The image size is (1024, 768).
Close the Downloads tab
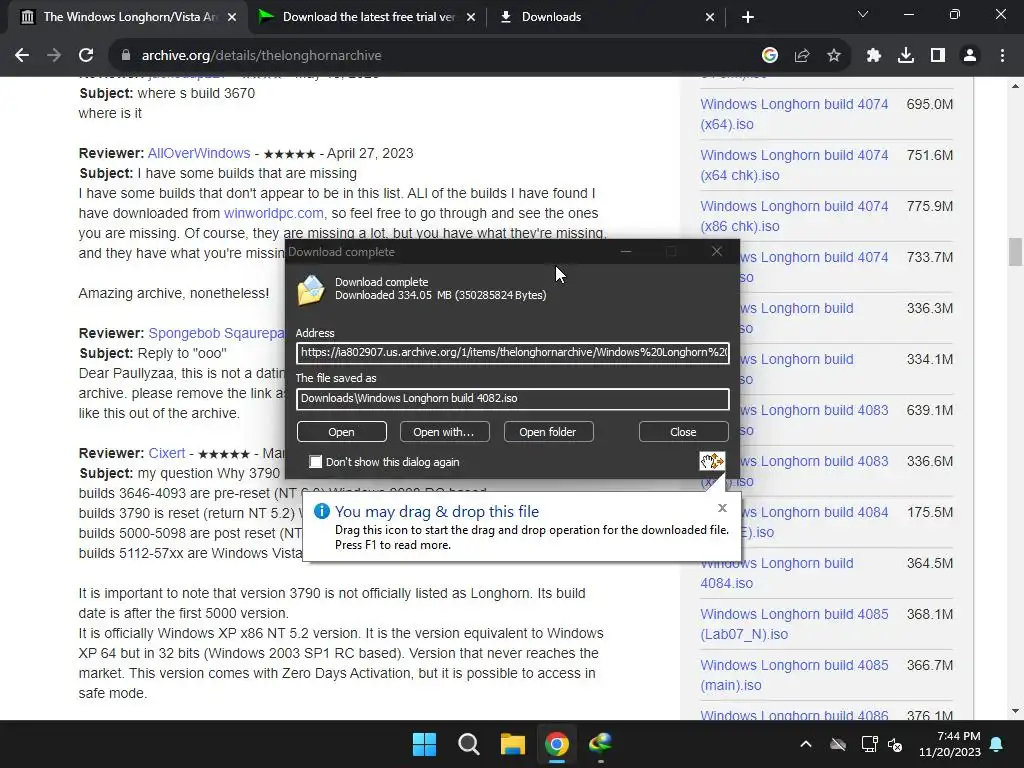click(x=710, y=18)
